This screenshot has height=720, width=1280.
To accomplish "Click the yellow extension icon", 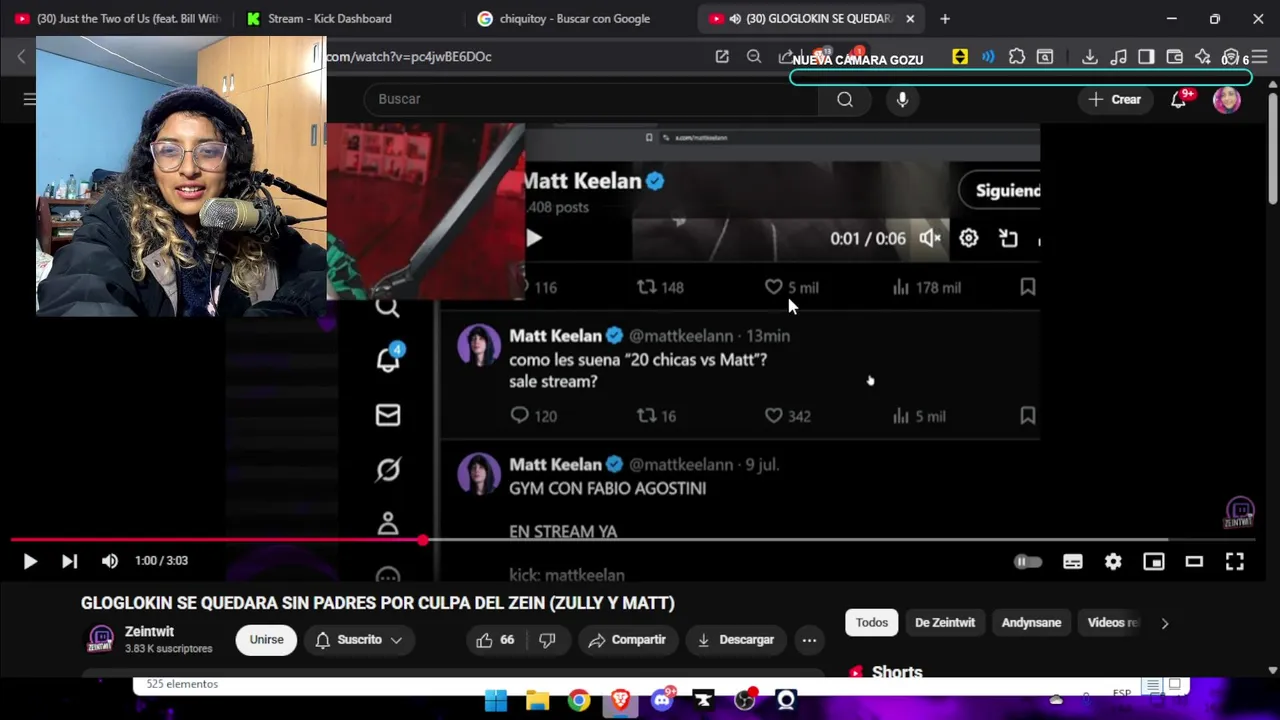I will 960,57.
